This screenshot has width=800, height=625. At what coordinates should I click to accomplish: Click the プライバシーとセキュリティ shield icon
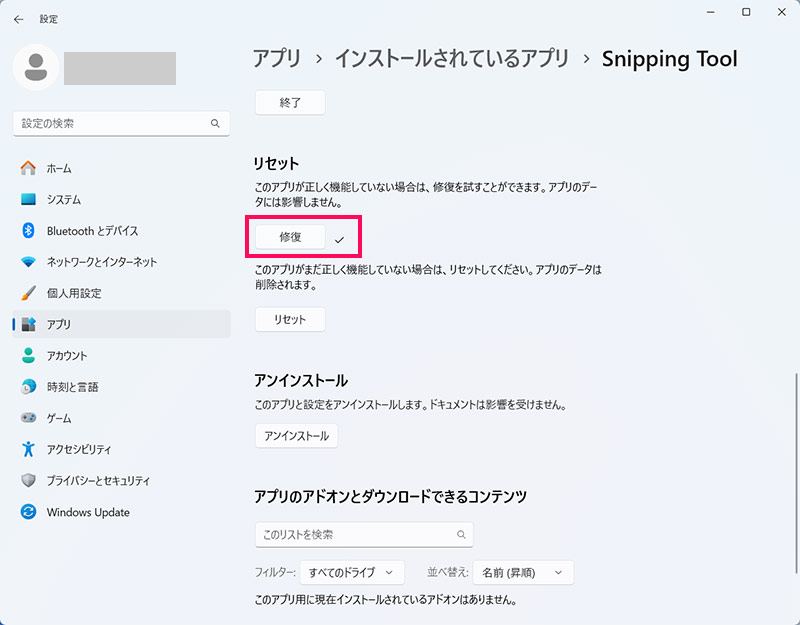(x=29, y=481)
